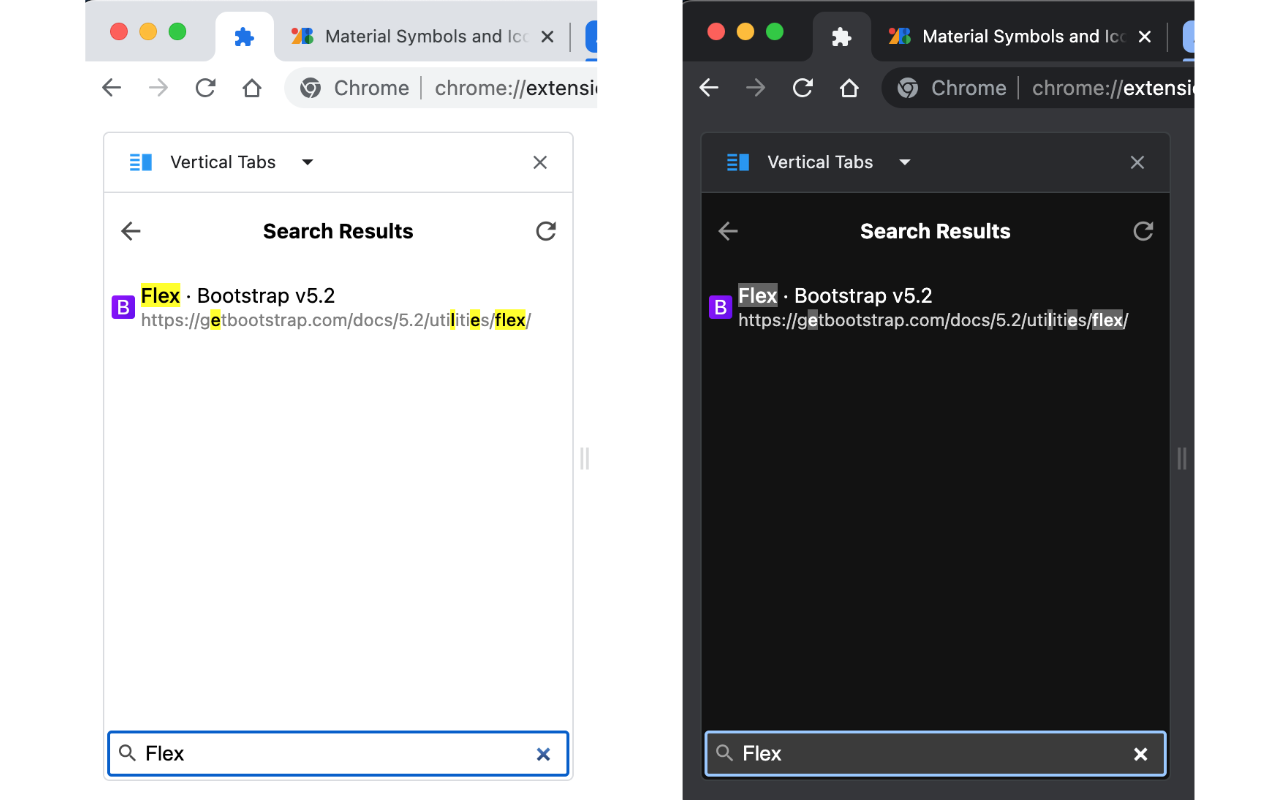Go back in dark browser toolbar
Viewport: 1280px width, 800px height.
tap(709, 88)
